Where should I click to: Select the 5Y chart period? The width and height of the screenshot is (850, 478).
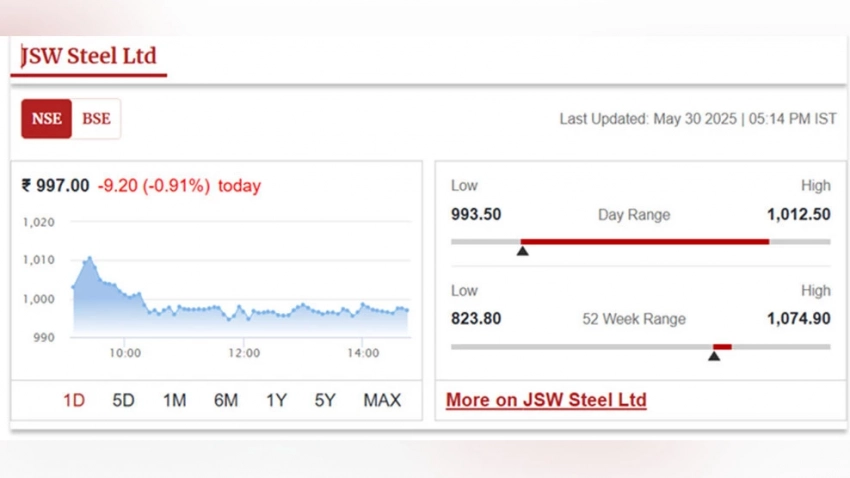click(x=325, y=401)
